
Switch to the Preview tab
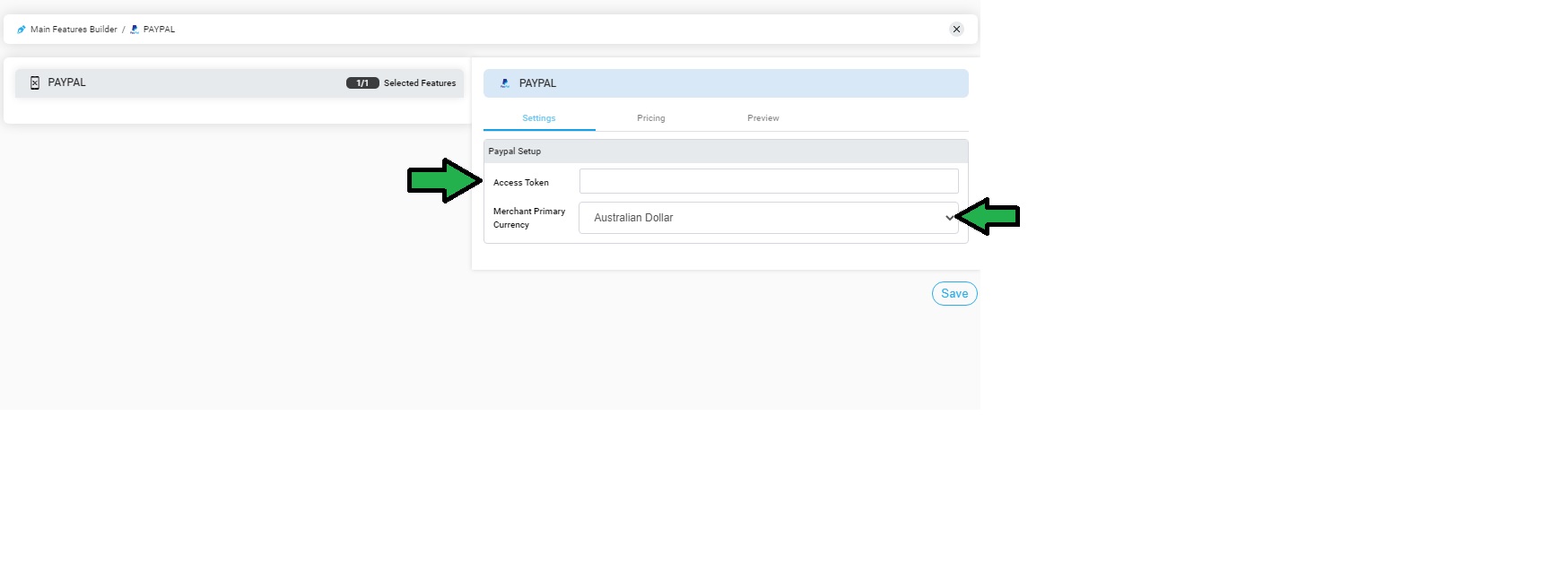click(763, 118)
